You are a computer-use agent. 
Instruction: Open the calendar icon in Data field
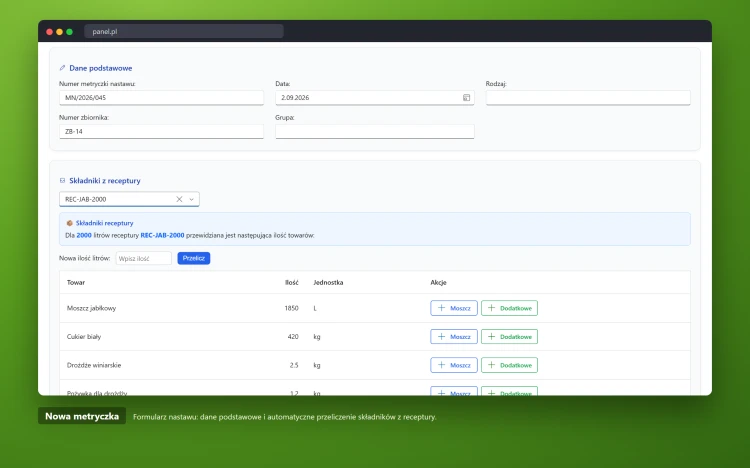(x=466, y=98)
